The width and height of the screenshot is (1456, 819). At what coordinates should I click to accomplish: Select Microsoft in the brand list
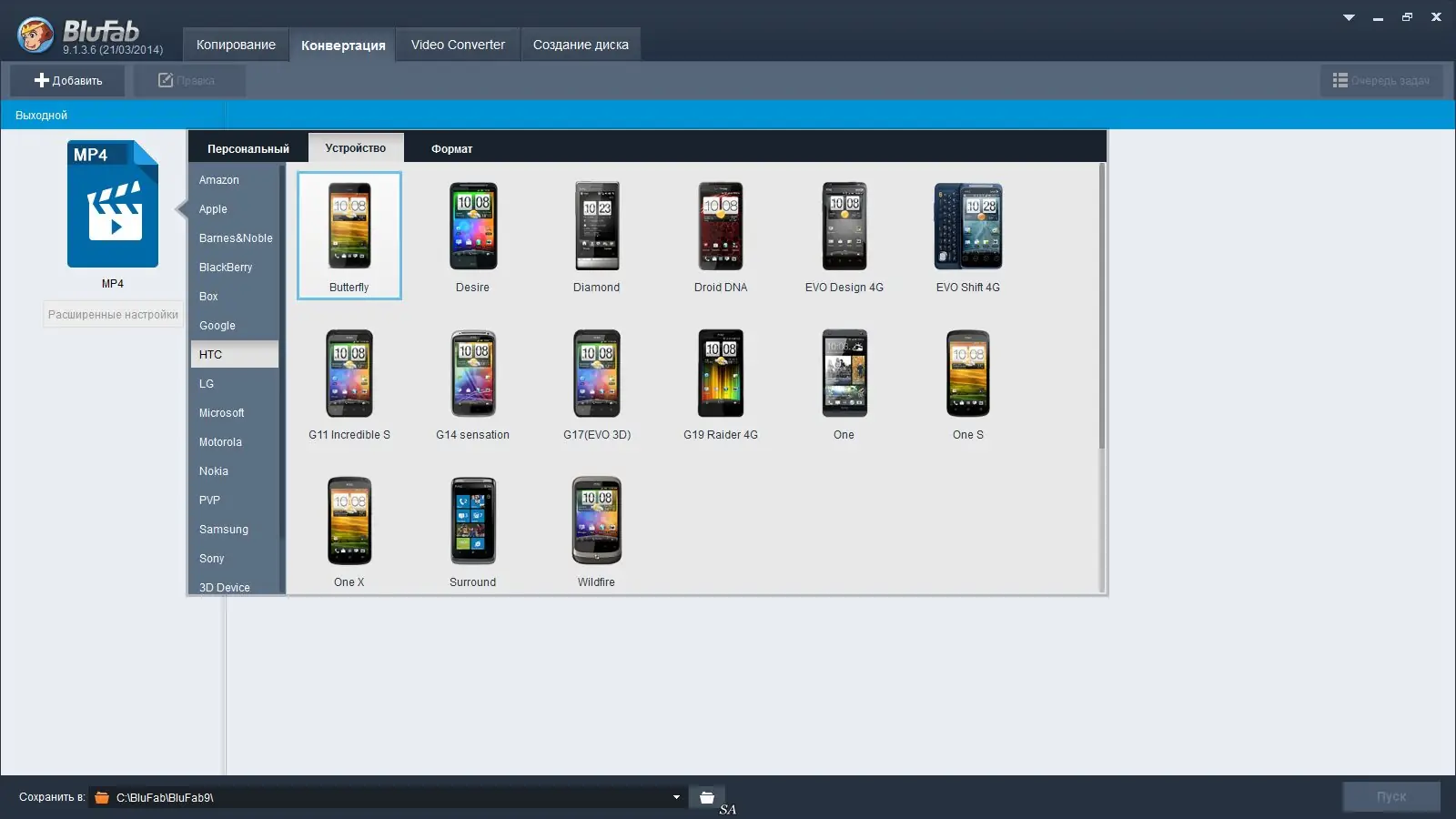point(235,413)
